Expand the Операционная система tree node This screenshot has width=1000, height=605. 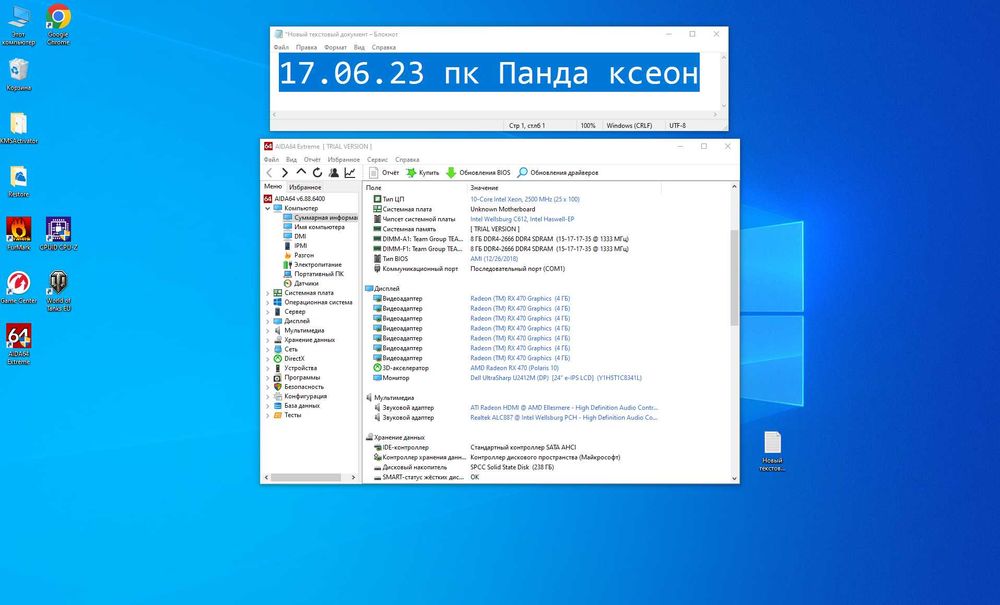268,302
